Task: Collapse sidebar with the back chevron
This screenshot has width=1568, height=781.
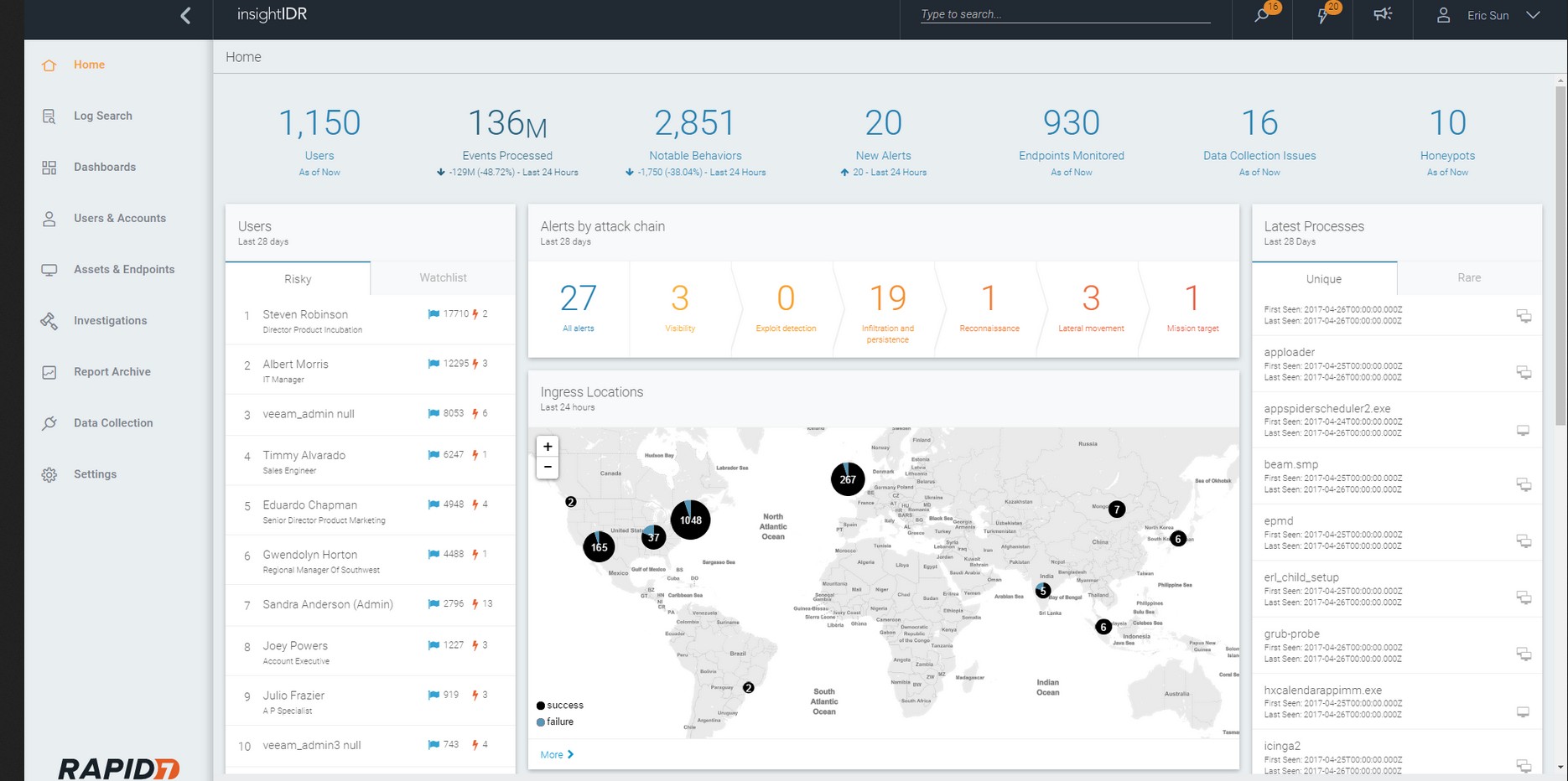Action: click(186, 15)
